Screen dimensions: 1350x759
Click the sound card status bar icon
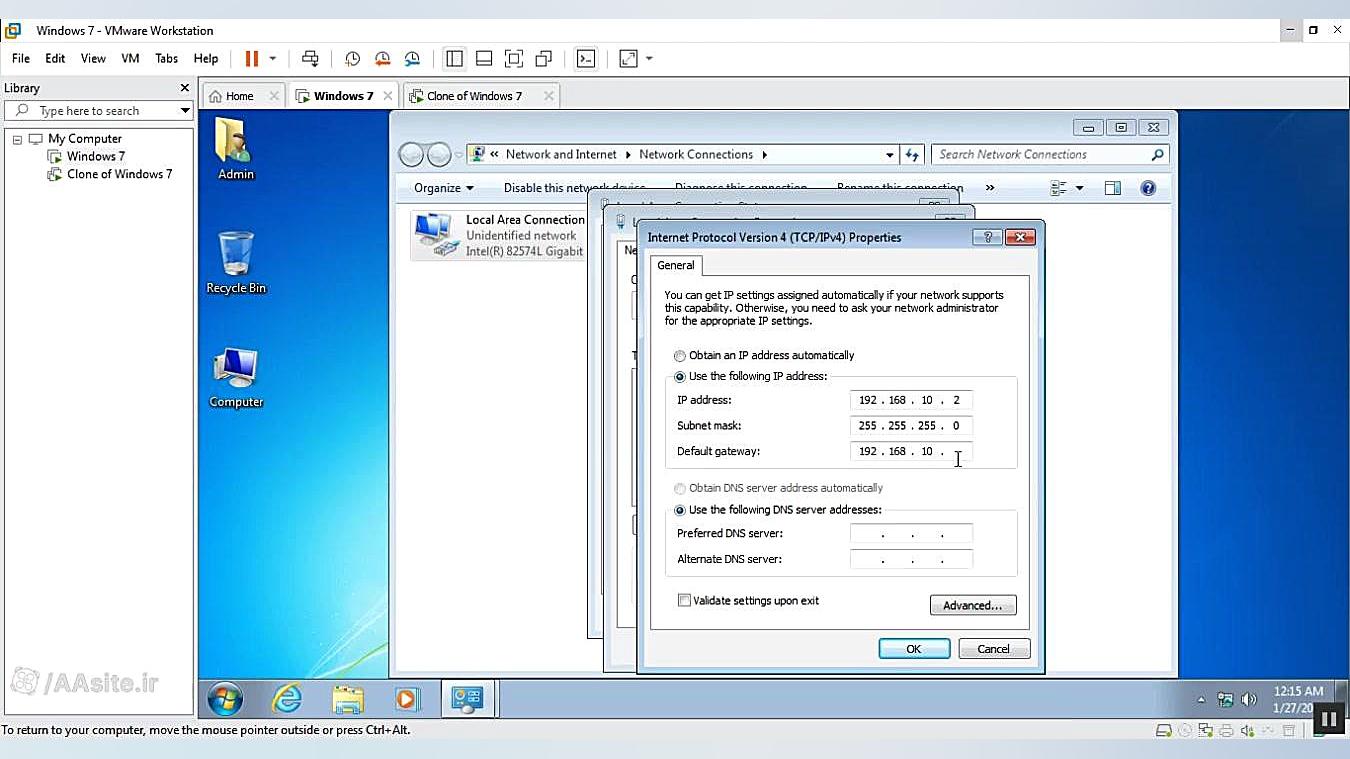(x=1248, y=731)
